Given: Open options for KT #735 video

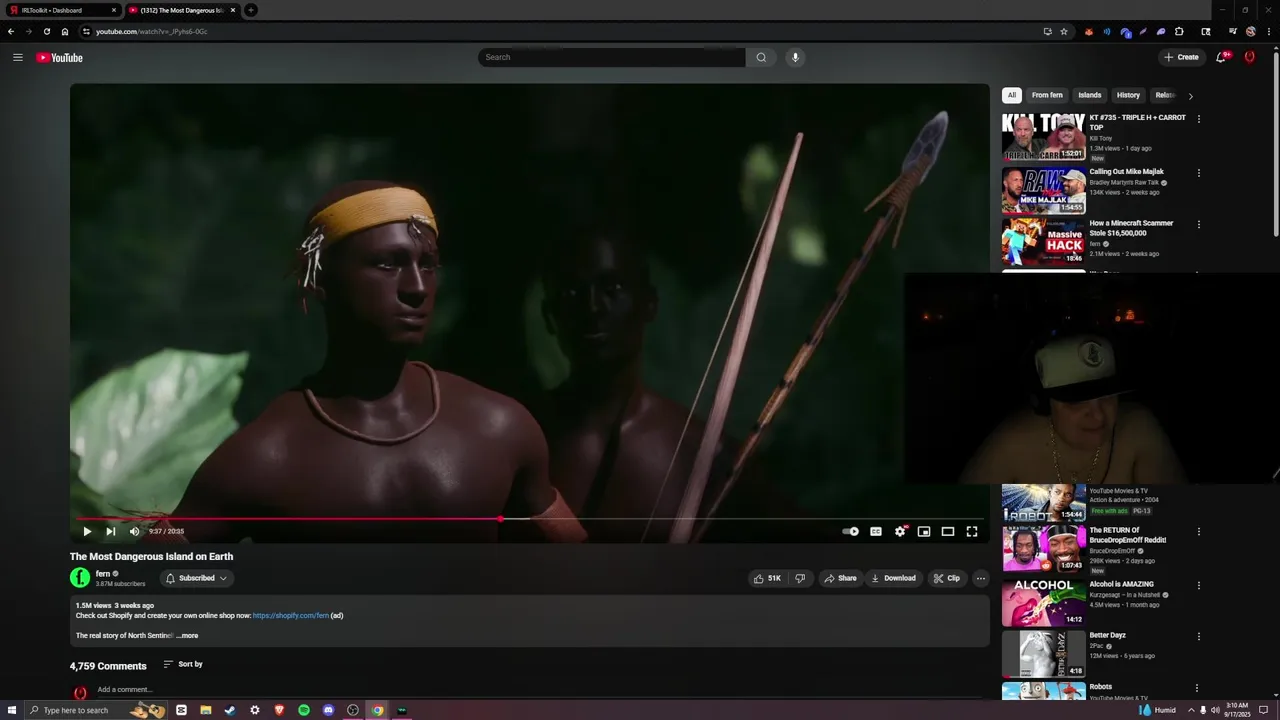Looking at the screenshot, I should (x=1199, y=119).
